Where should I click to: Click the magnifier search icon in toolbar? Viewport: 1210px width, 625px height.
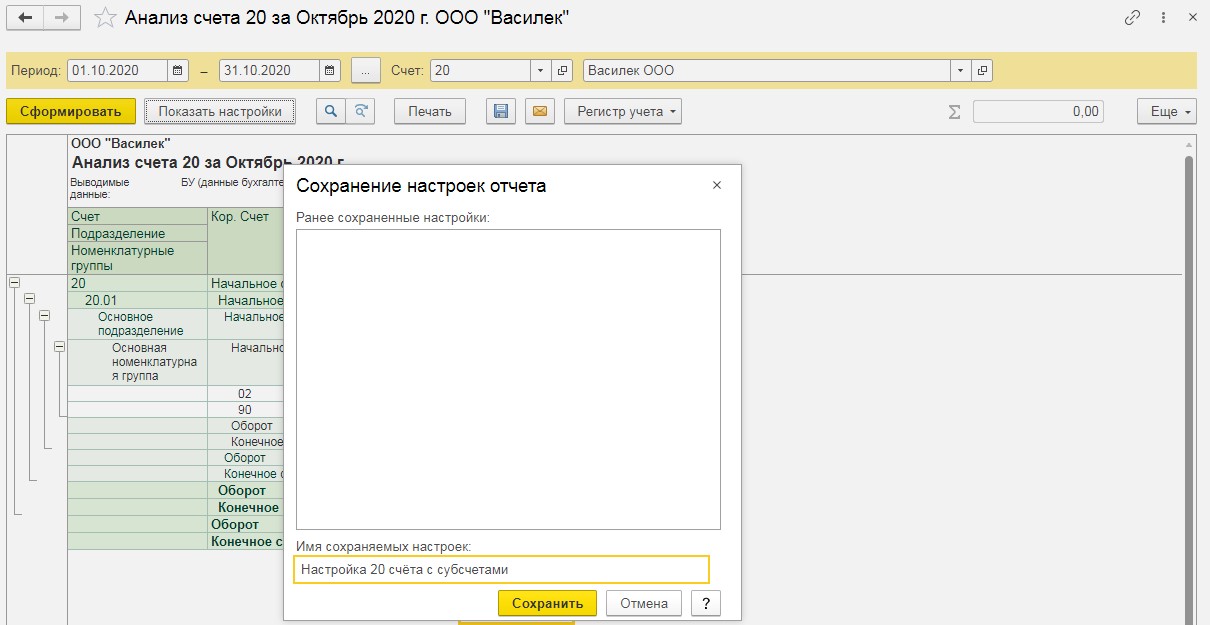click(329, 111)
